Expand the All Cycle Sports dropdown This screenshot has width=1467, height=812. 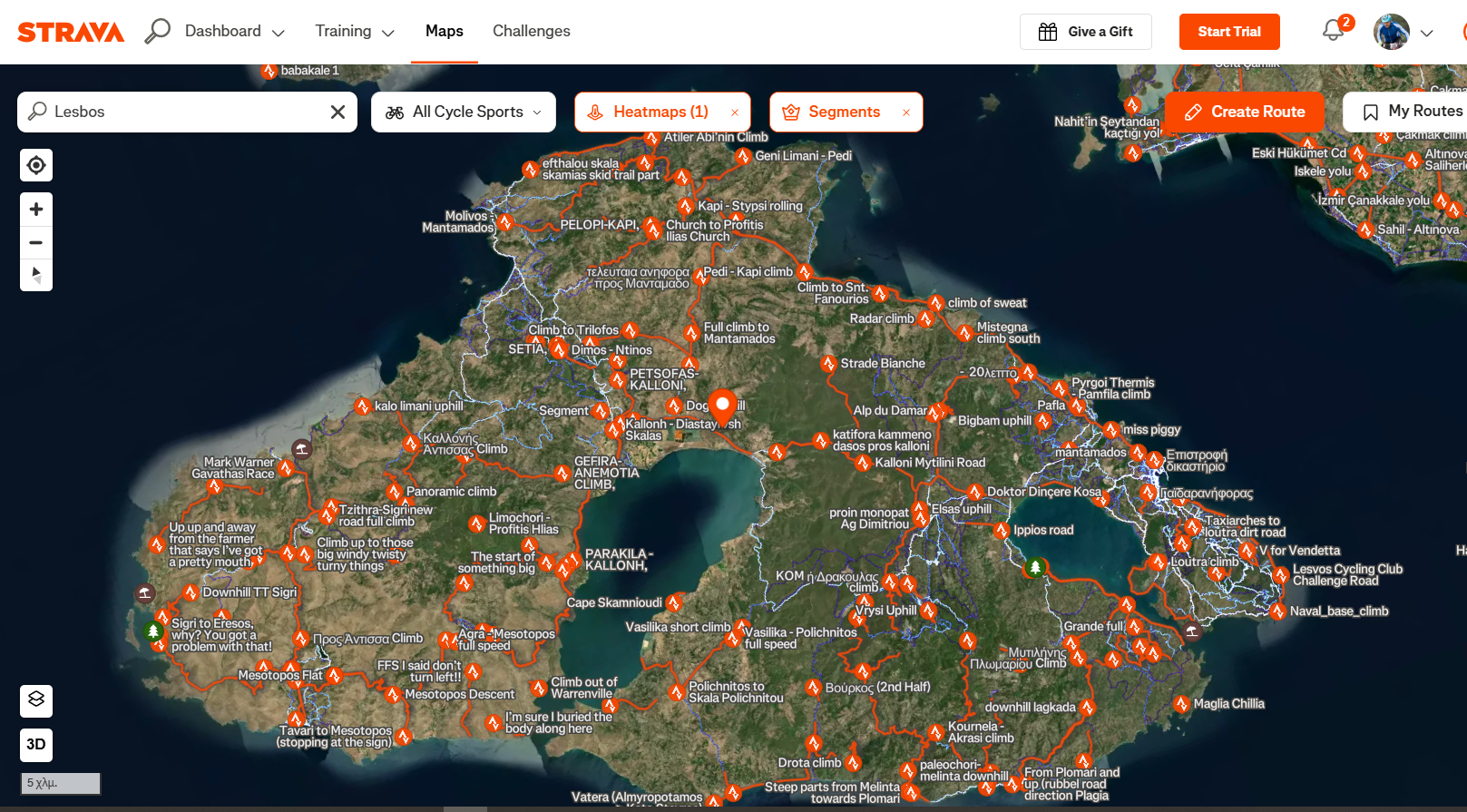(x=464, y=113)
